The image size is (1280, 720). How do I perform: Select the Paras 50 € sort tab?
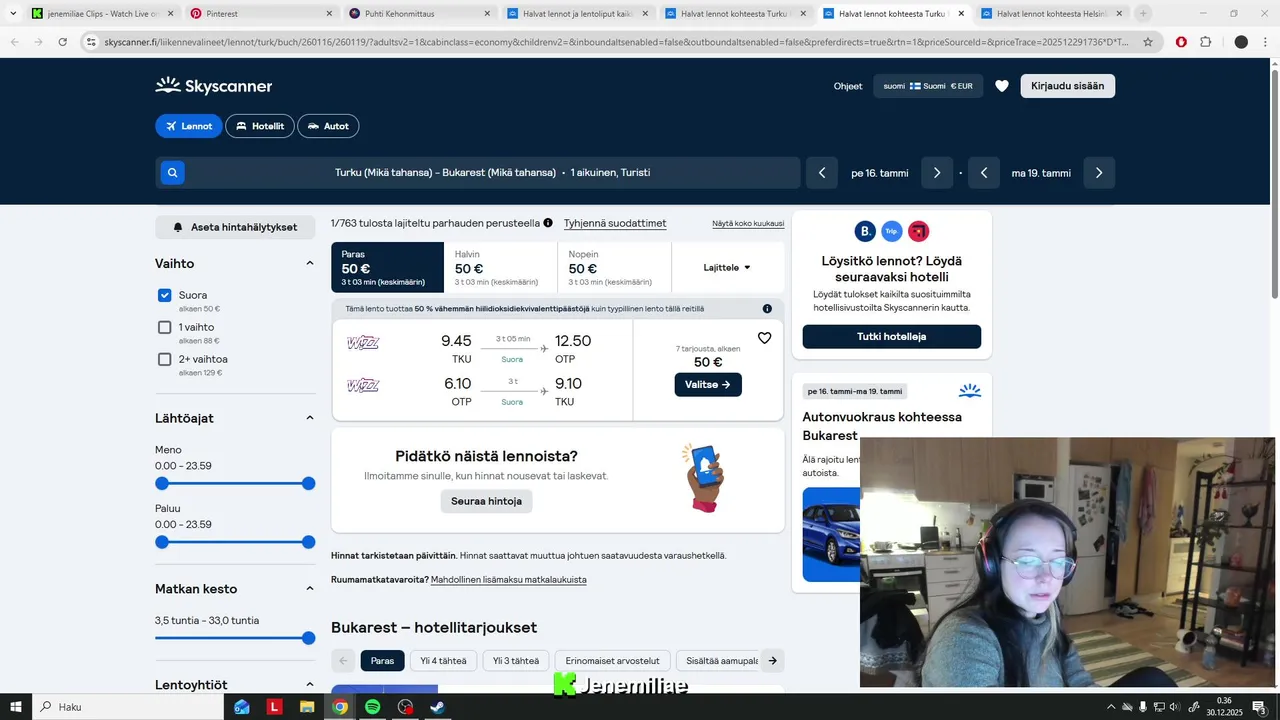[x=387, y=267]
